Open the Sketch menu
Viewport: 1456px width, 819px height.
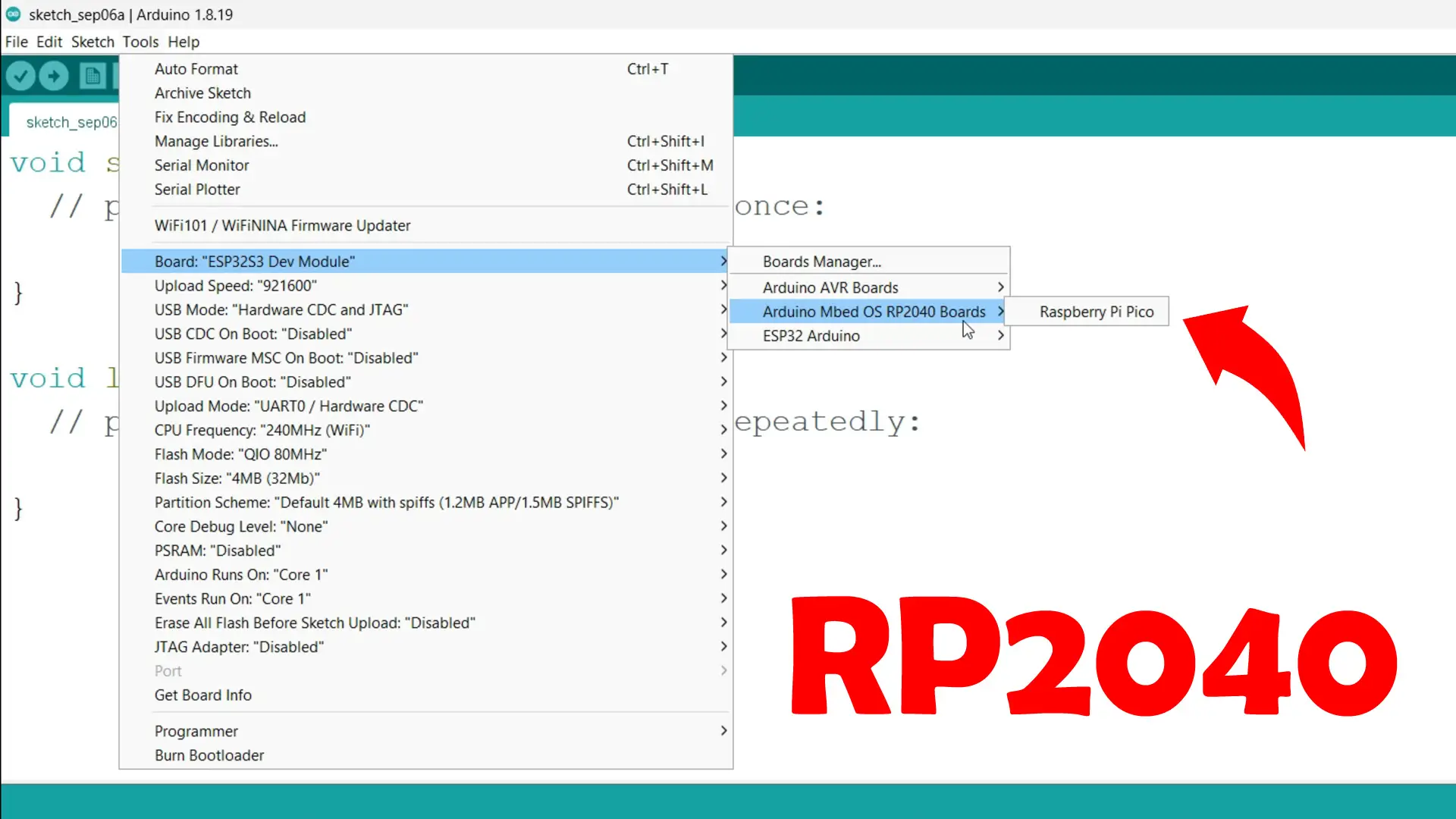tap(93, 42)
